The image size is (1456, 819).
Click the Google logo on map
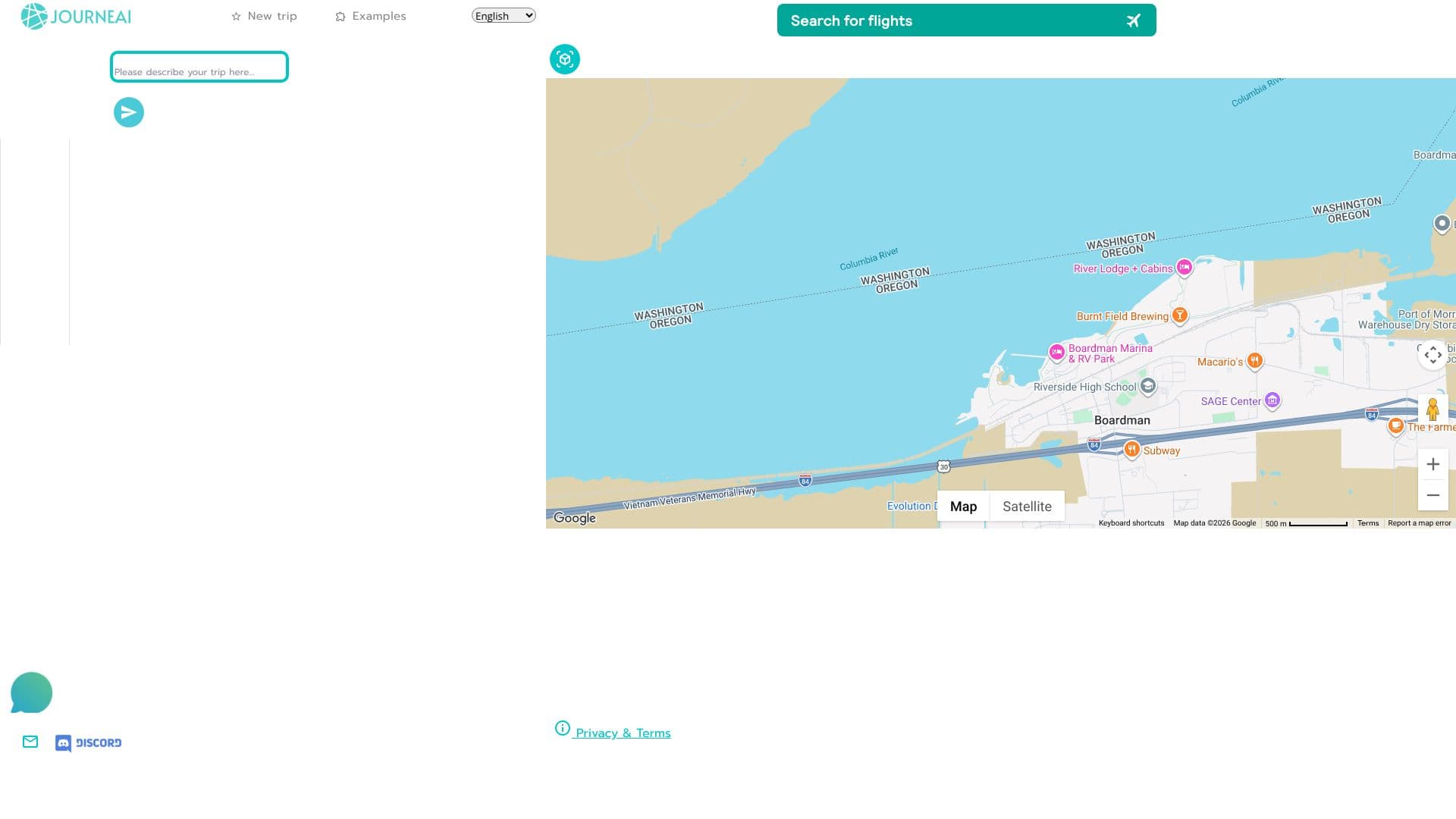[x=575, y=518]
